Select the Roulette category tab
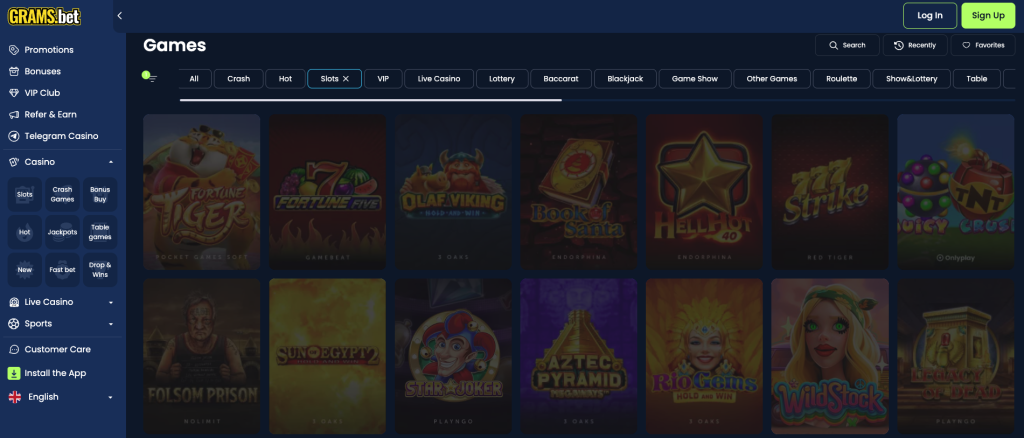This screenshot has width=1024, height=438. pos(841,78)
